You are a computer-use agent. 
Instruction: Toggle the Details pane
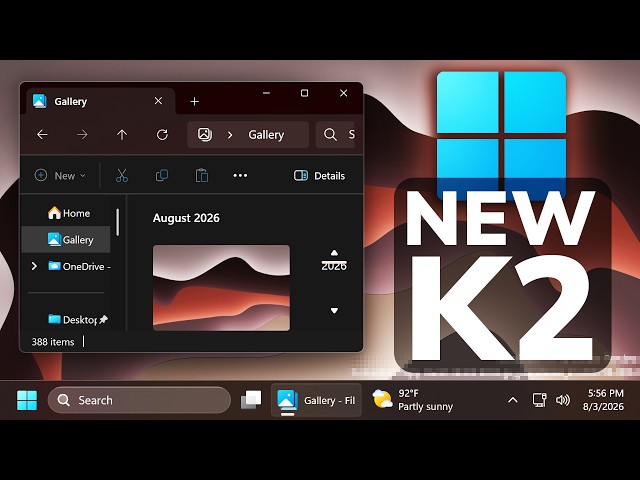(319, 176)
